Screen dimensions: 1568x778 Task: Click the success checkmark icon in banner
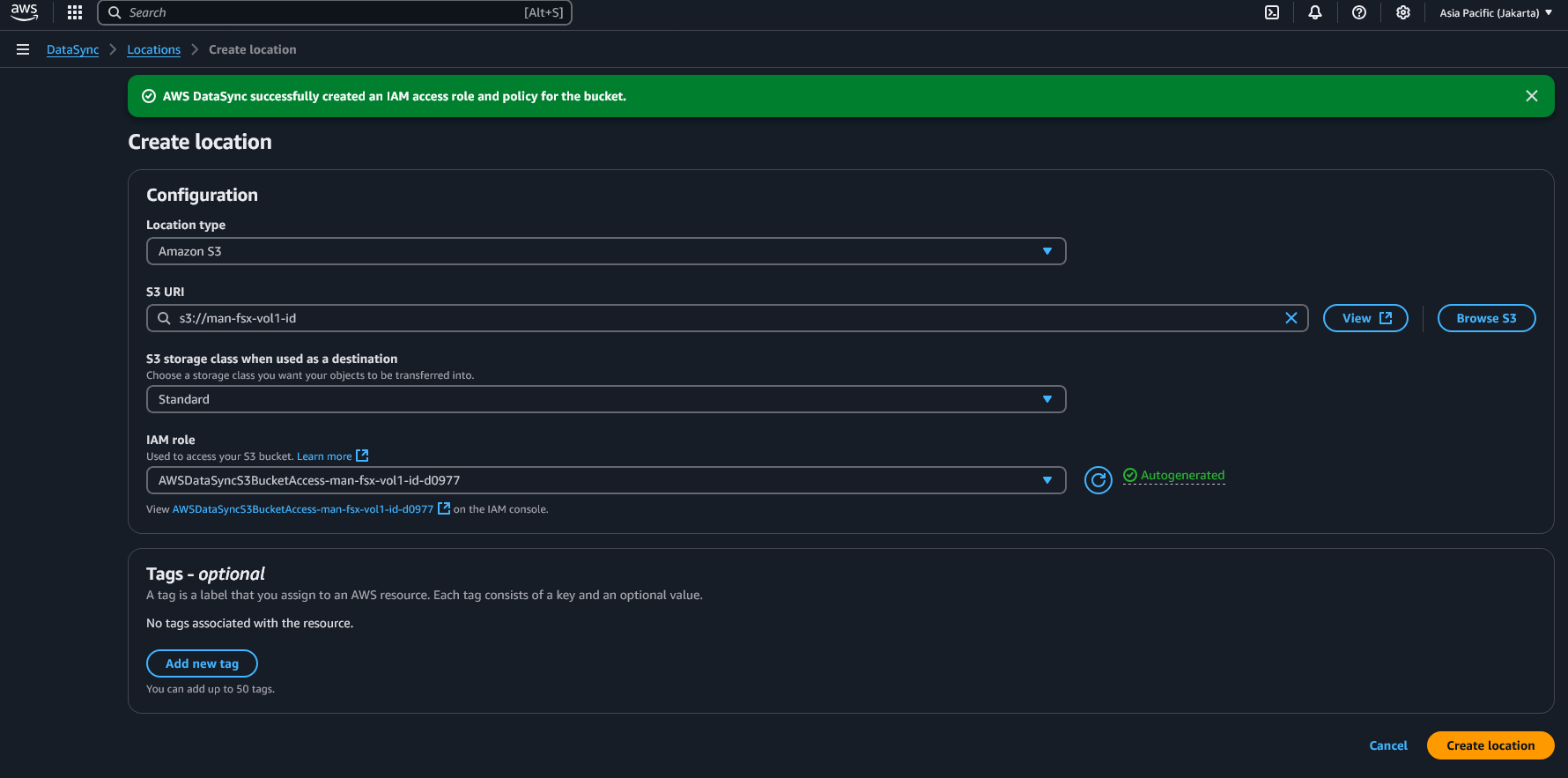[149, 96]
